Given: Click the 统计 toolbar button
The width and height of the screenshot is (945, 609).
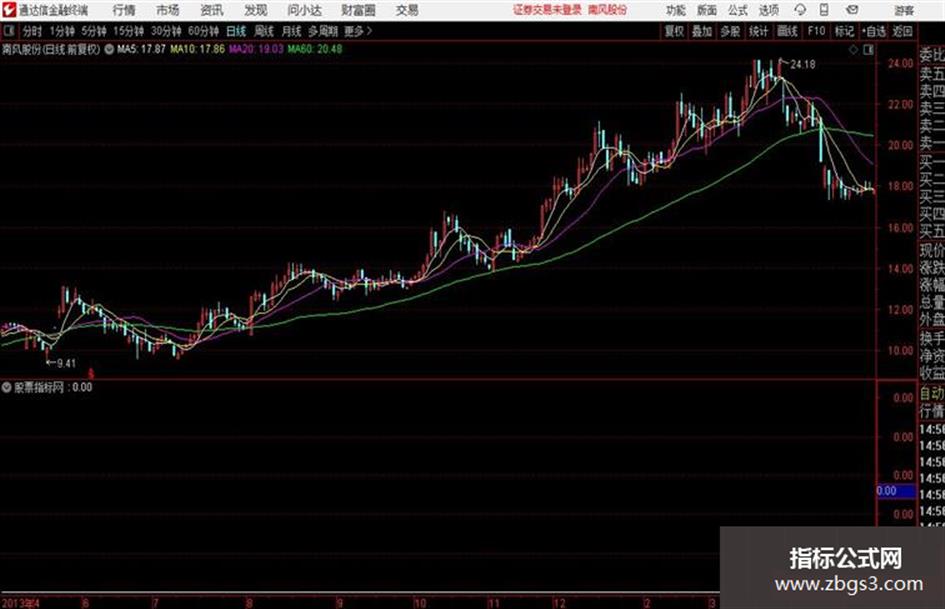Looking at the screenshot, I should (x=759, y=31).
